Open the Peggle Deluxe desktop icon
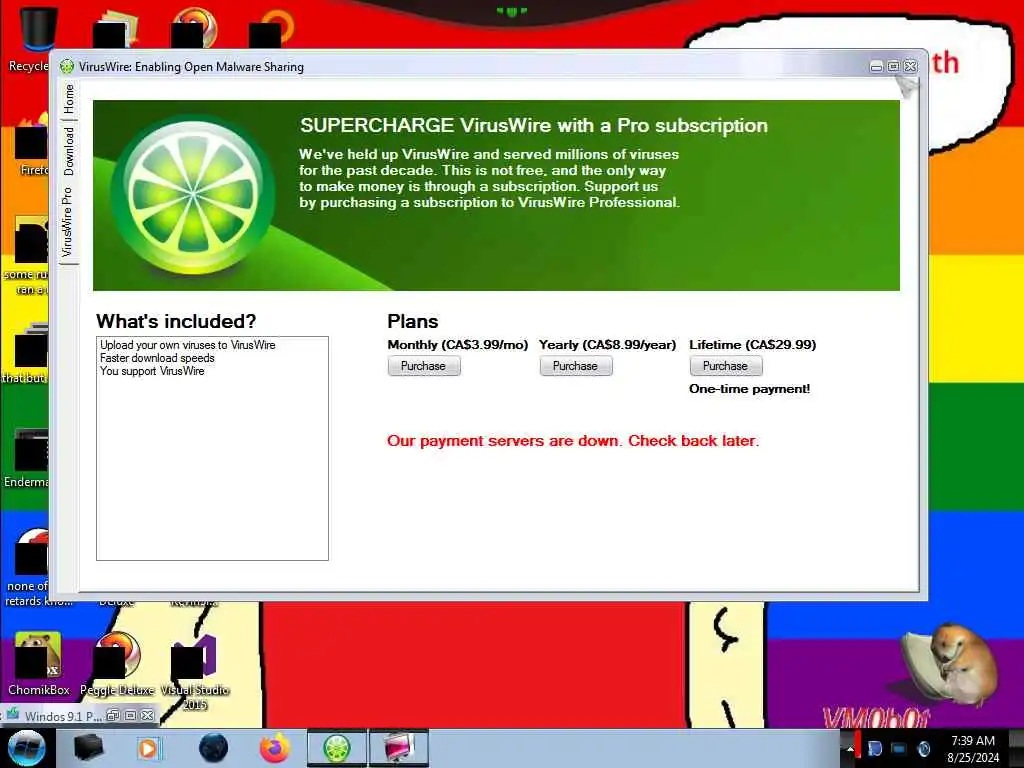This screenshot has width=1024, height=768. coord(117,663)
